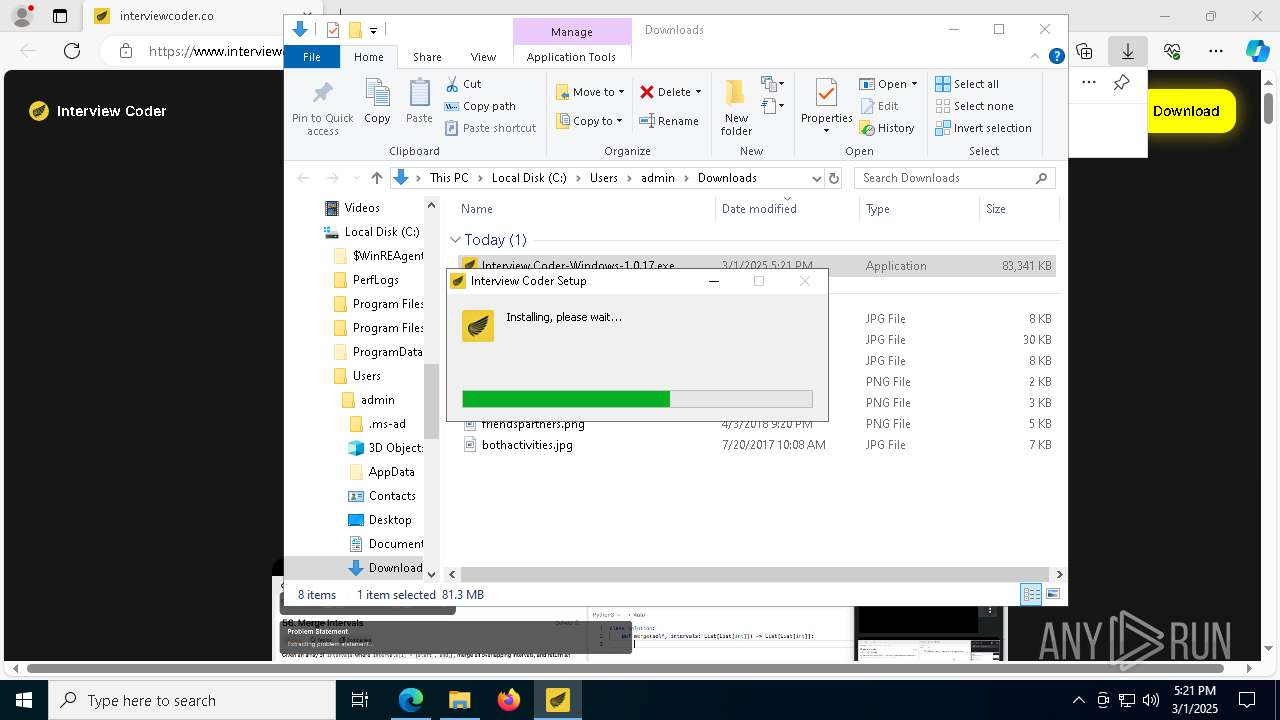Switch to the Share ribbon tab
Image resolution: width=1280 pixels, height=720 pixels.
[427, 57]
